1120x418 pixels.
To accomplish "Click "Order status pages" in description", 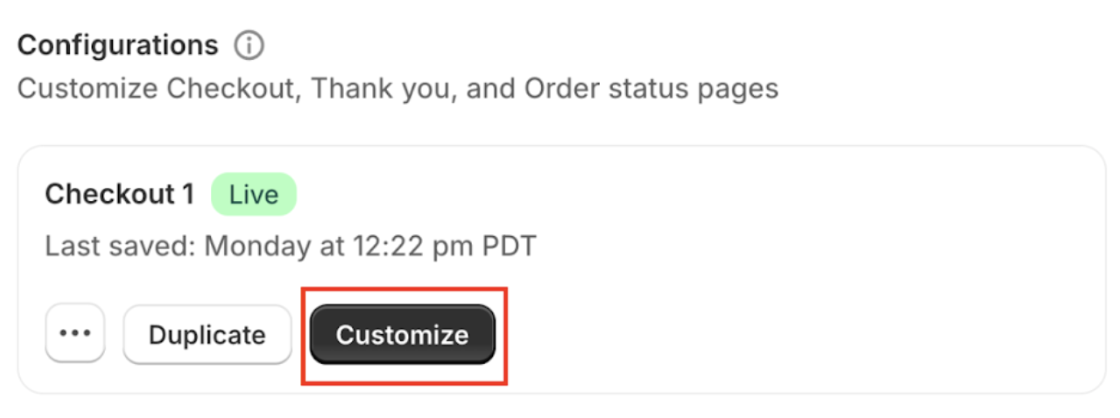I will [651, 89].
